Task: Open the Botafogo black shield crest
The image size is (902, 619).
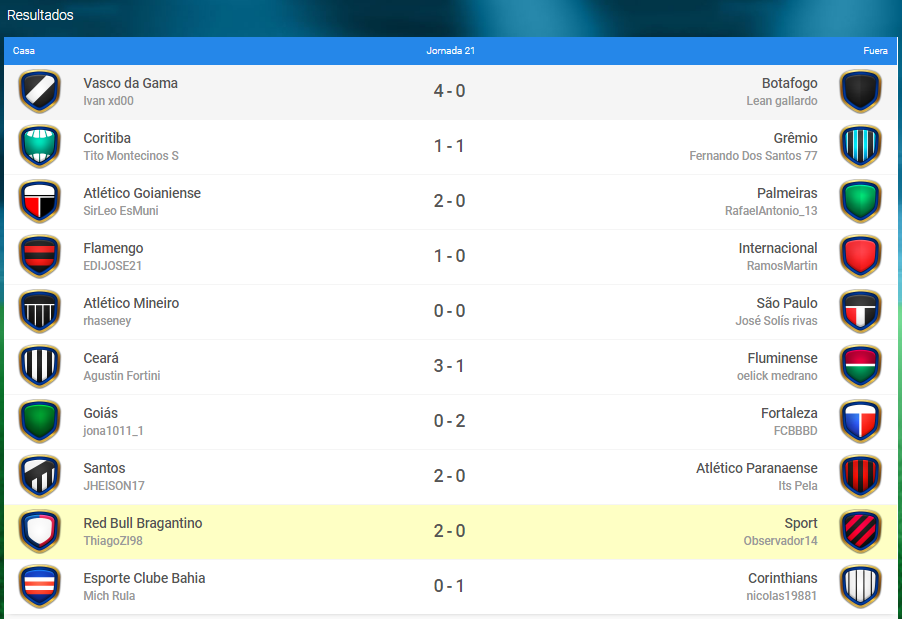Action: pos(861,91)
